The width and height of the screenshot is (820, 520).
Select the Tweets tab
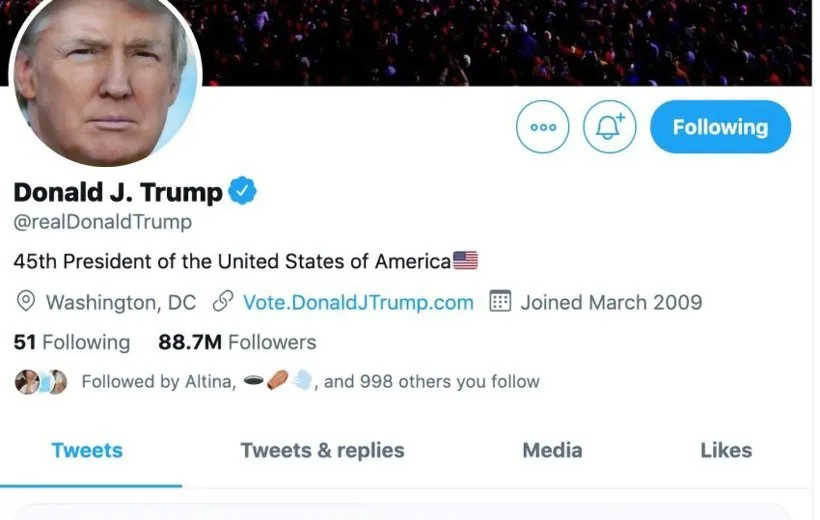(x=87, y=450)
